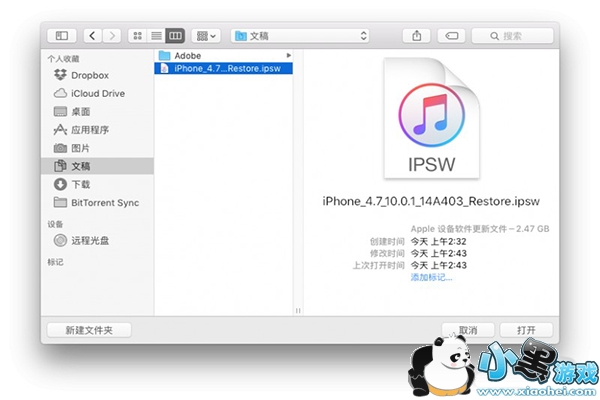Image resolution: width=600 pixels, height=400 pixels.
Task: Select 应用程序 in the sidebar
Action: click(x=90, y=129)
